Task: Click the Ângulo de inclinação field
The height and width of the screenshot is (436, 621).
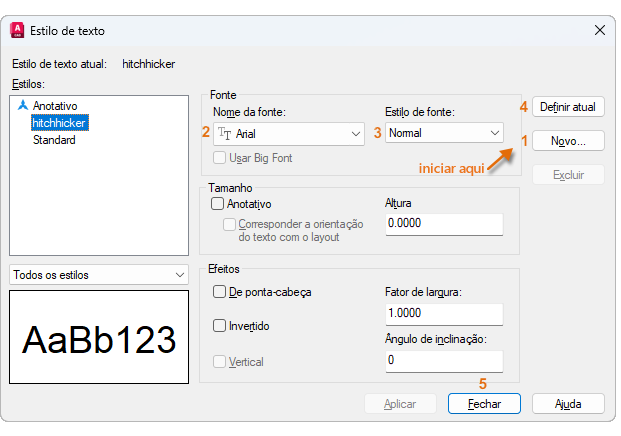Action: 443,360
